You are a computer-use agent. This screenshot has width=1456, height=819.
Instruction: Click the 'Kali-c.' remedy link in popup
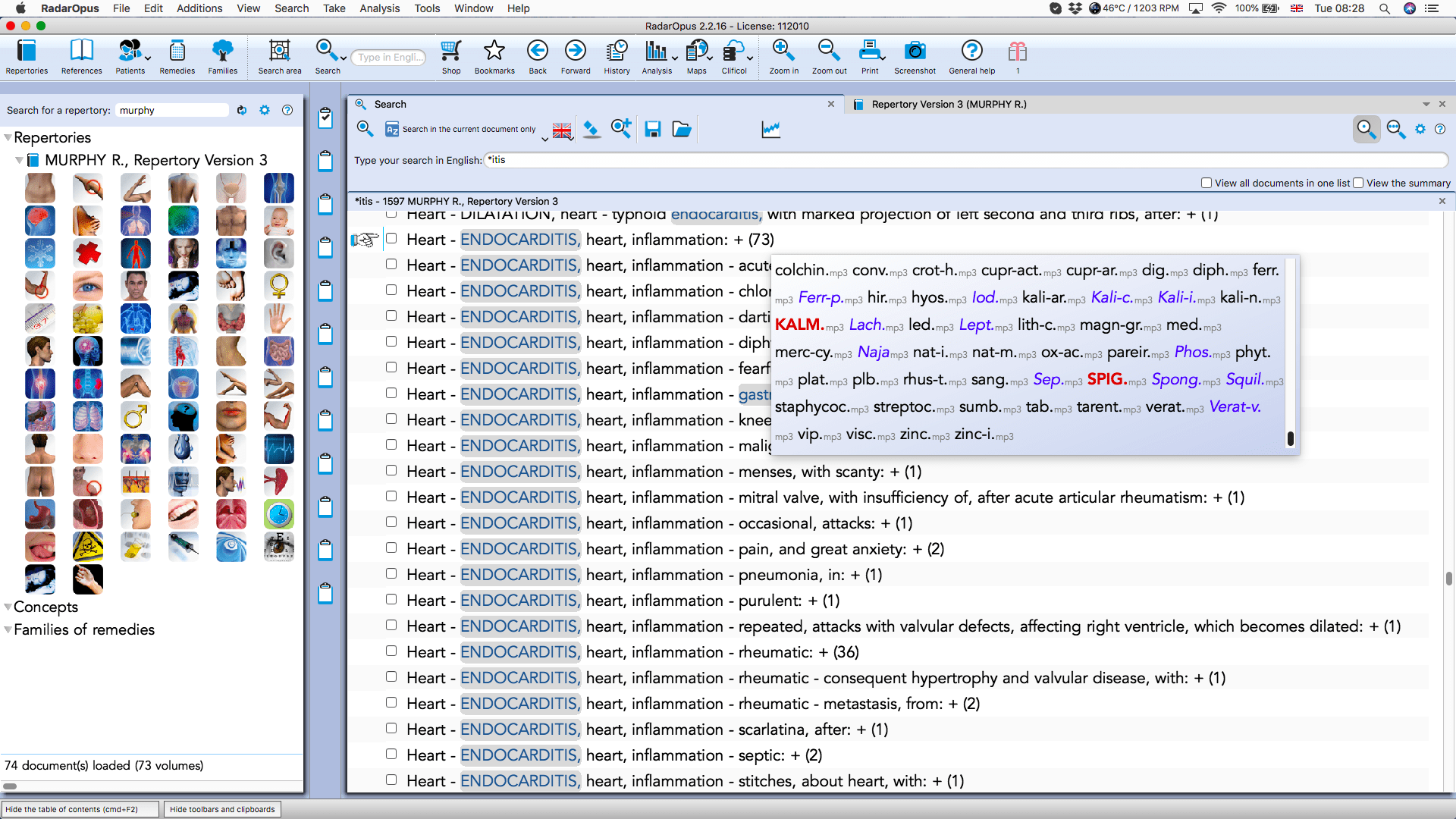click(1112, 297)
